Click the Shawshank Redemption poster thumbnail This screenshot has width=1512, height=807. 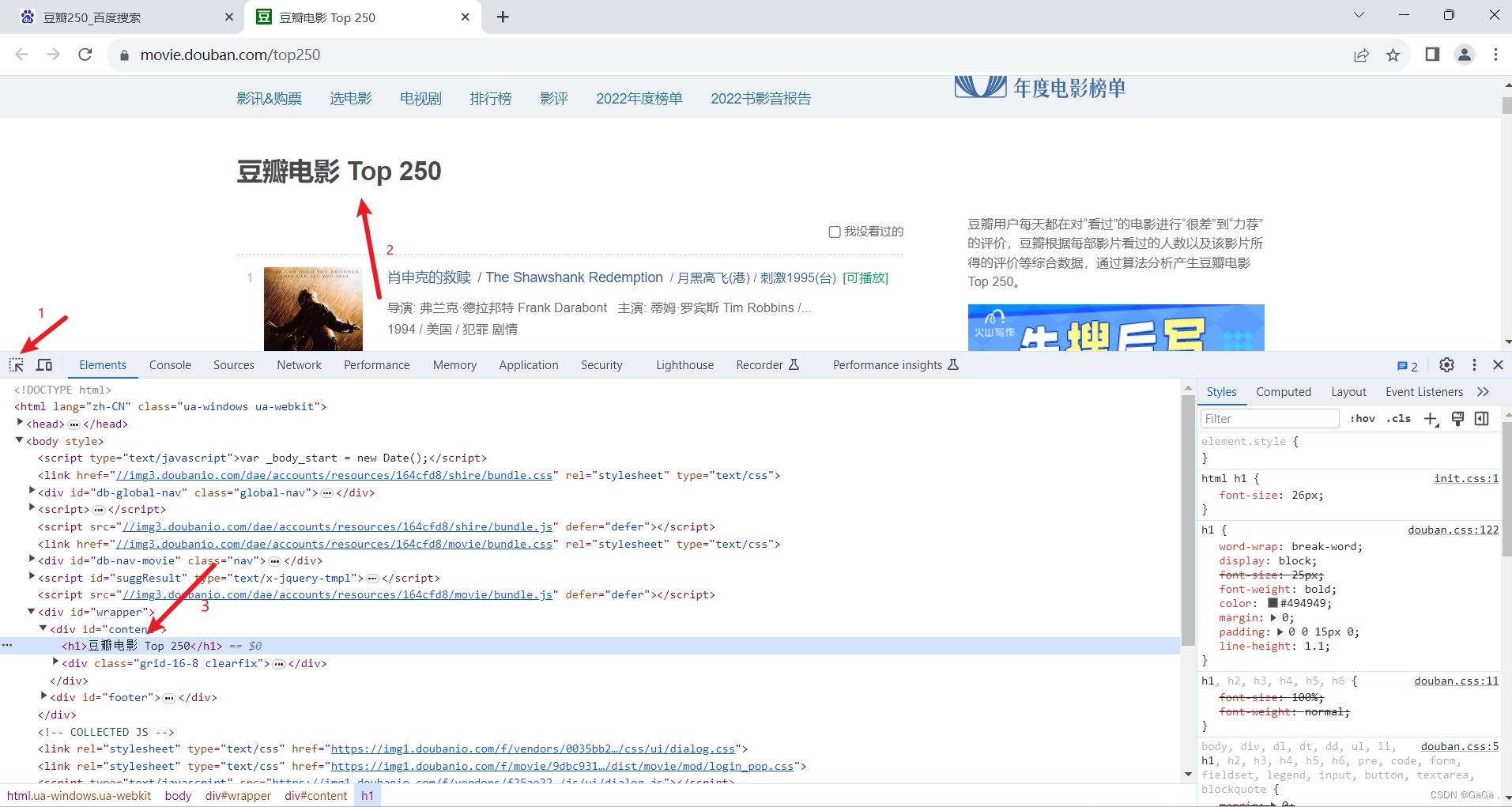[x=313, y=309]
